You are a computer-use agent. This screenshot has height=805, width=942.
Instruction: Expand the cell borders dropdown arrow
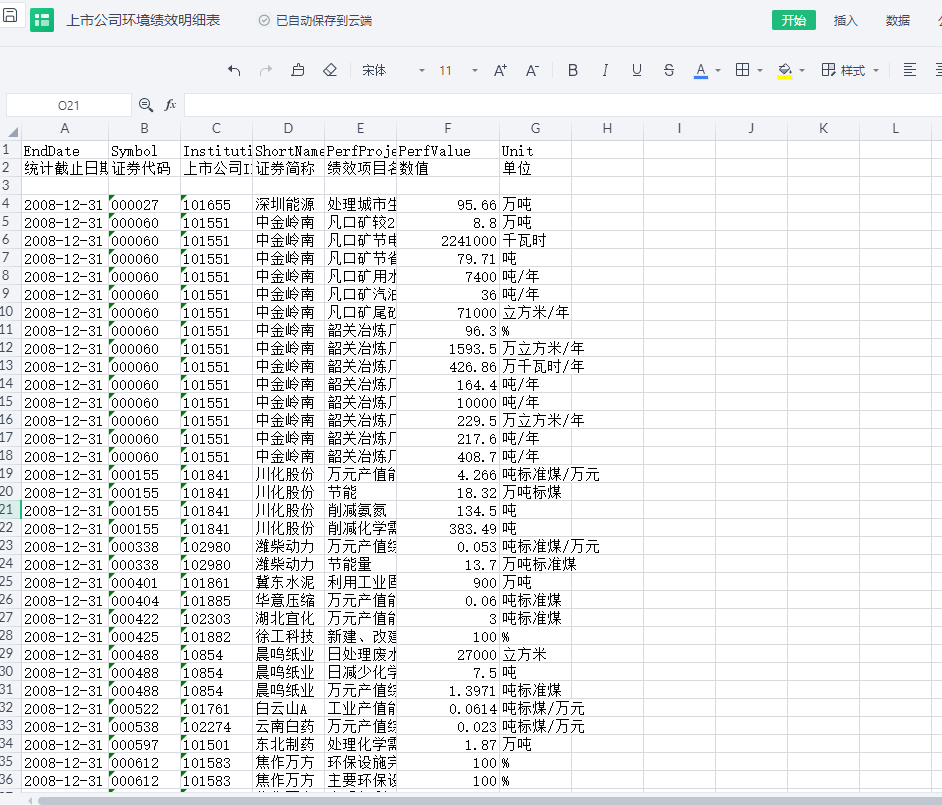point(761,70)
